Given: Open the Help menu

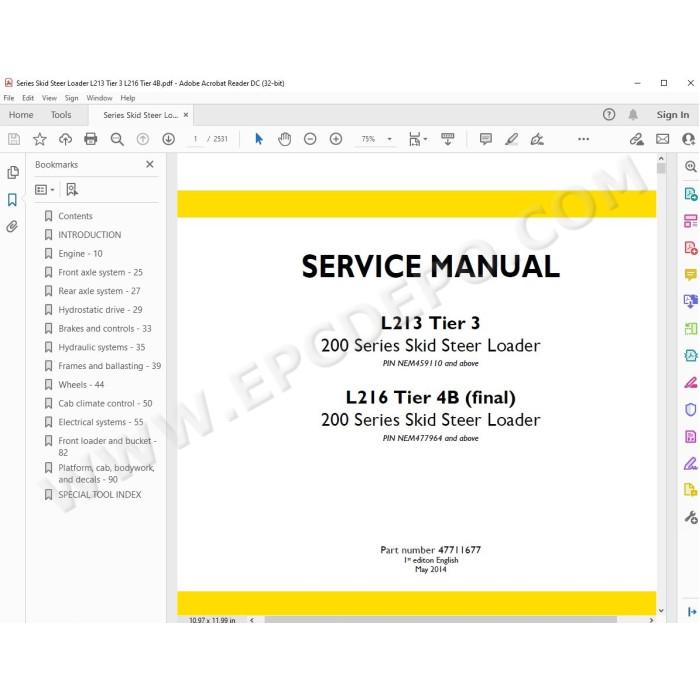Looking at the screenshot, I should click(128, 98).
